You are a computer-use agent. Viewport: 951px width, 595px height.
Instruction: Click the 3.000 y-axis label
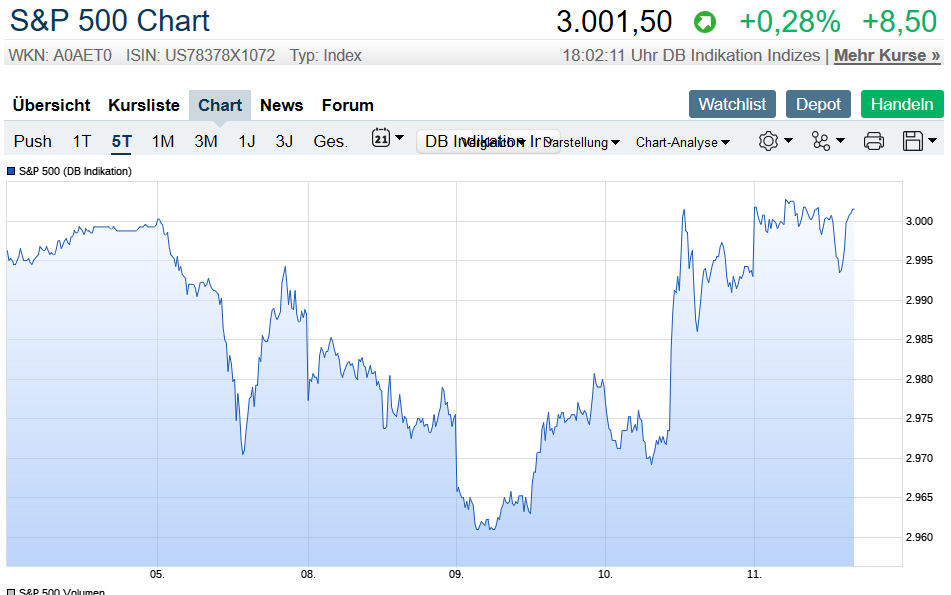coord(919,221)
